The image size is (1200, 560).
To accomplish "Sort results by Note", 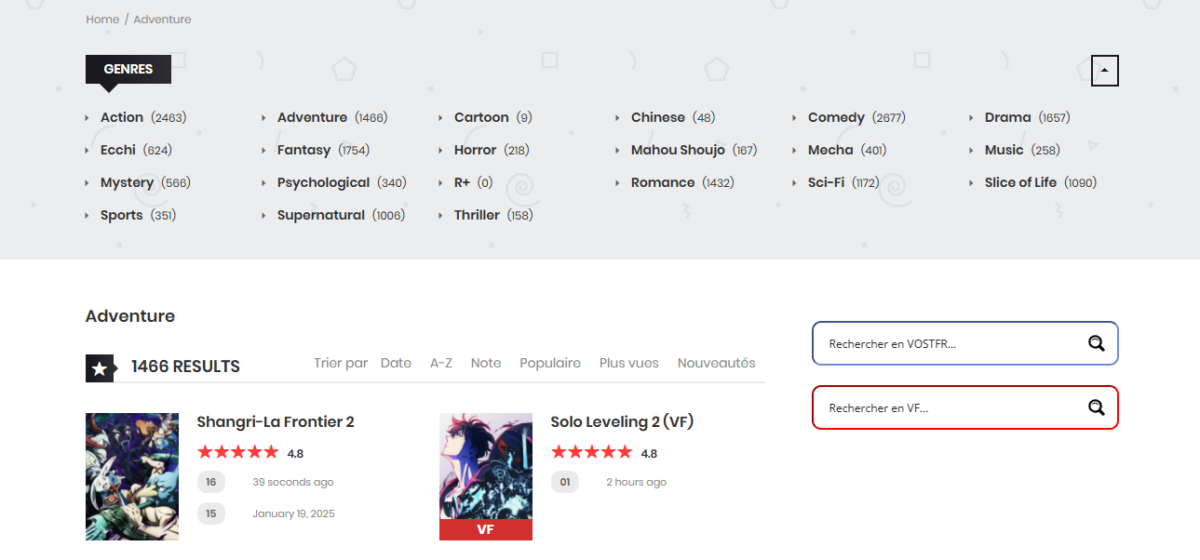I will (486, 363).
